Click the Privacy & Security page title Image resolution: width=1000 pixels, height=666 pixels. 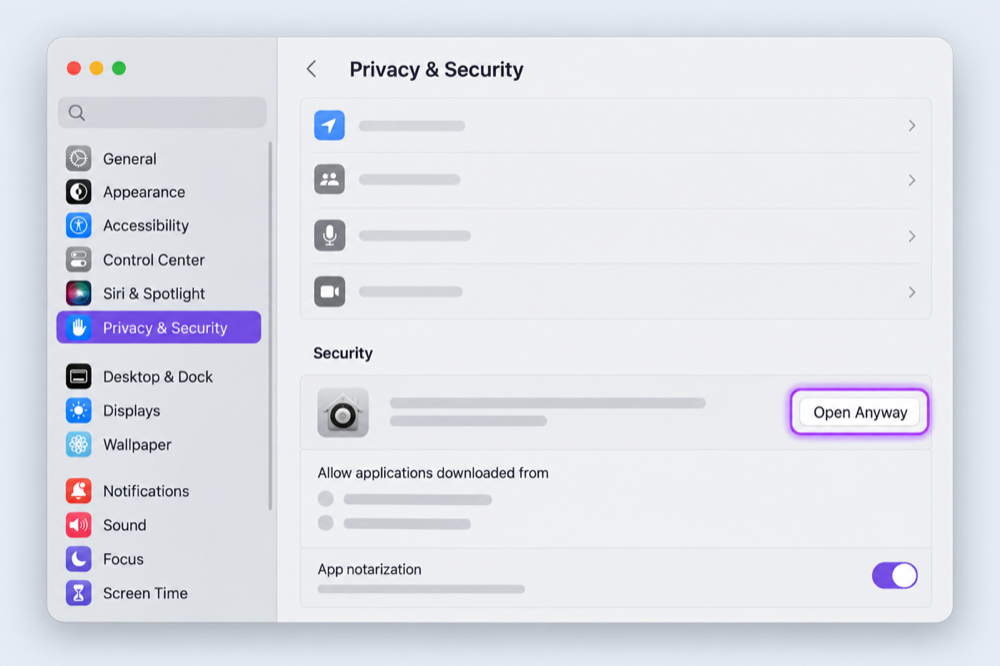pyautogui.click(x=436, y=69)
